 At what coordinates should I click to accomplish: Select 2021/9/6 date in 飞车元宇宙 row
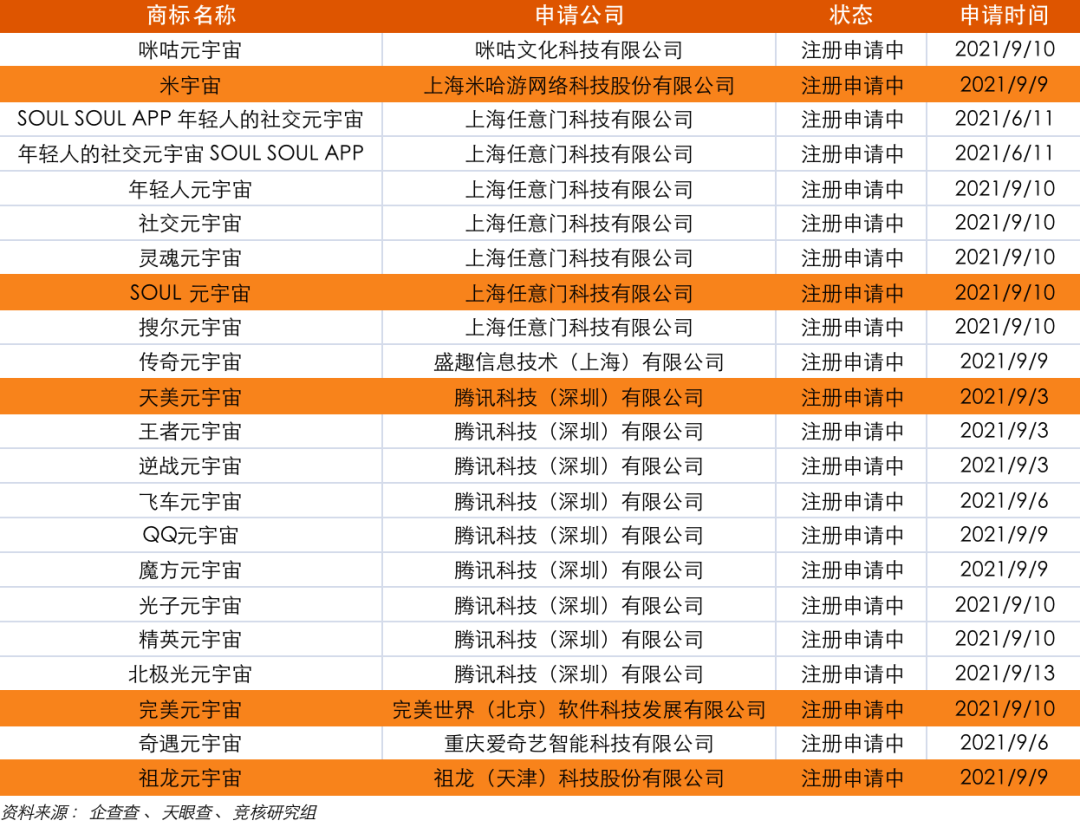(x=1004, y=501)
